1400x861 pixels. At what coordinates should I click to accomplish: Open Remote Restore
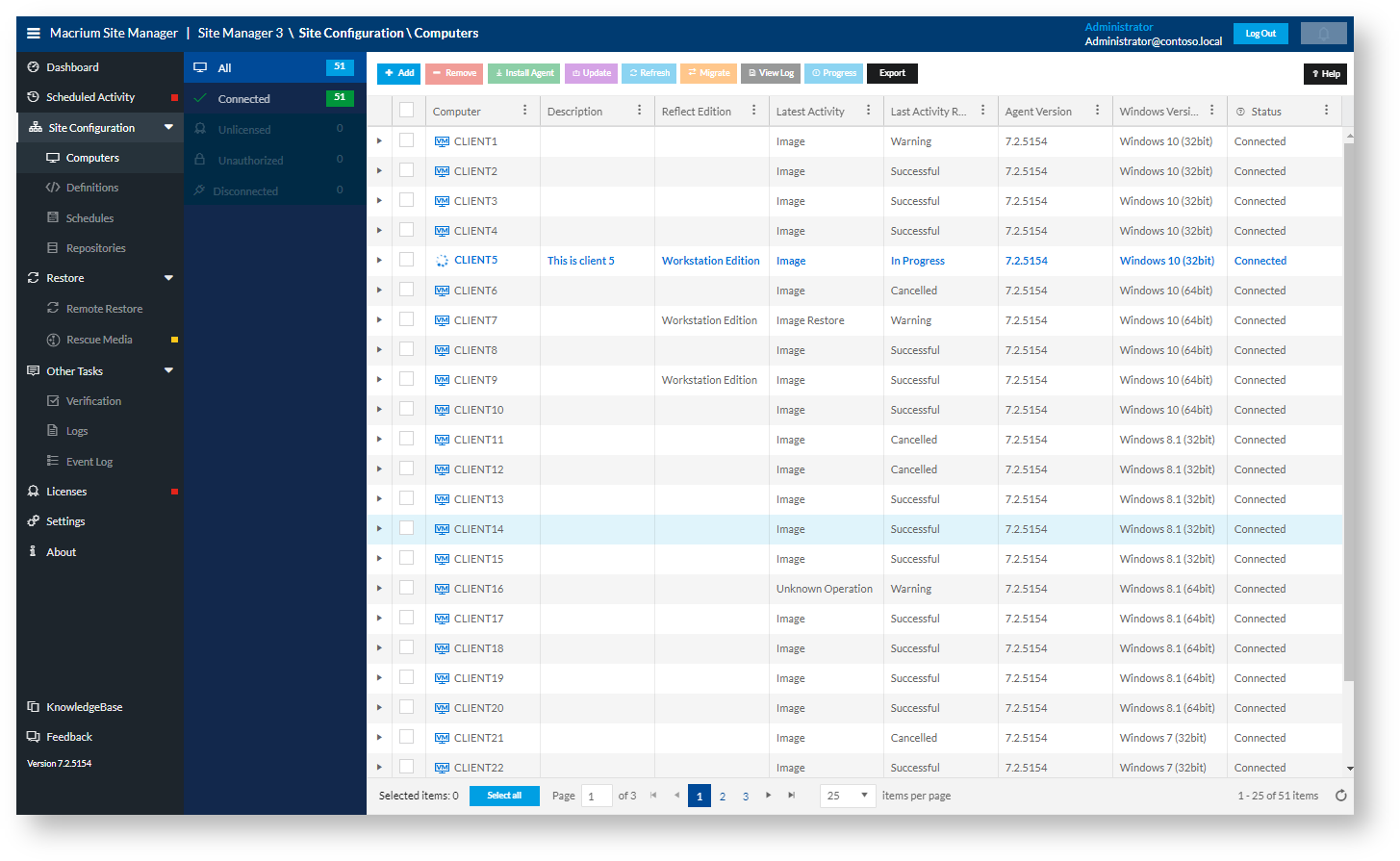pyautogui.click(x=104, y=309)
